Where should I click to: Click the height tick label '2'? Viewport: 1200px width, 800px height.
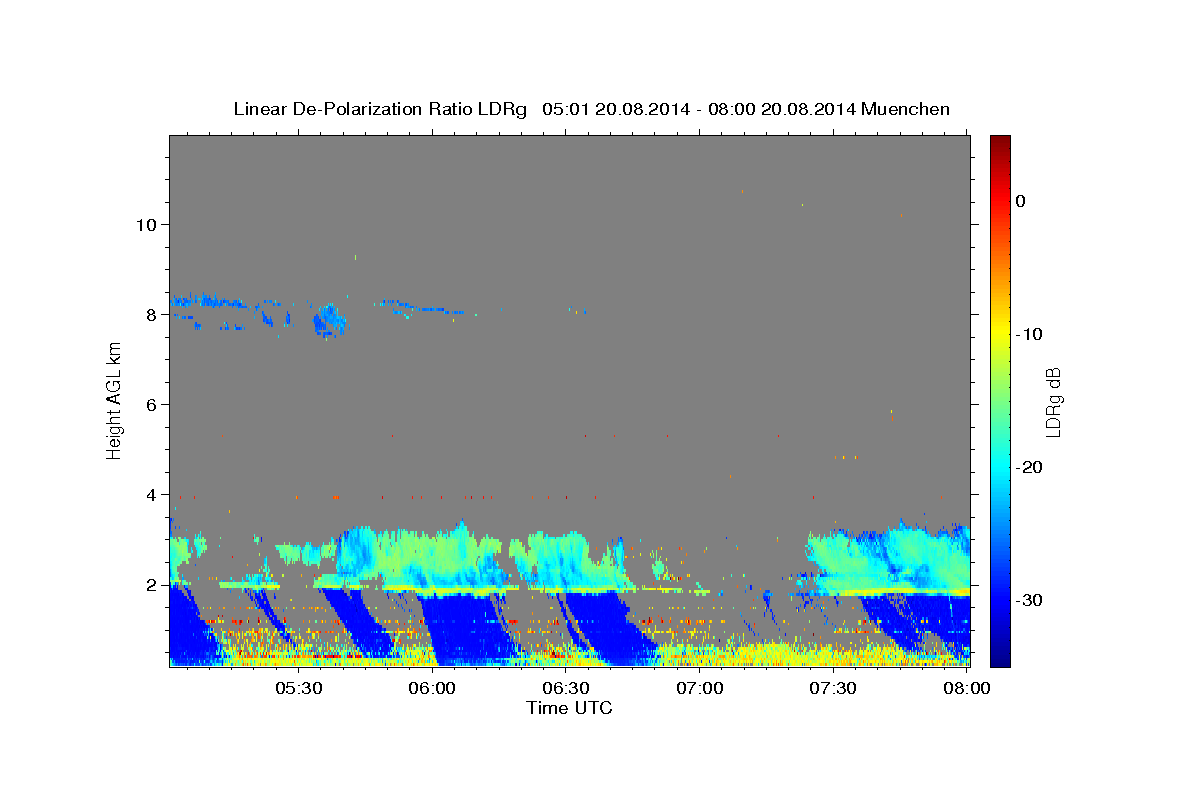[151, 584]
